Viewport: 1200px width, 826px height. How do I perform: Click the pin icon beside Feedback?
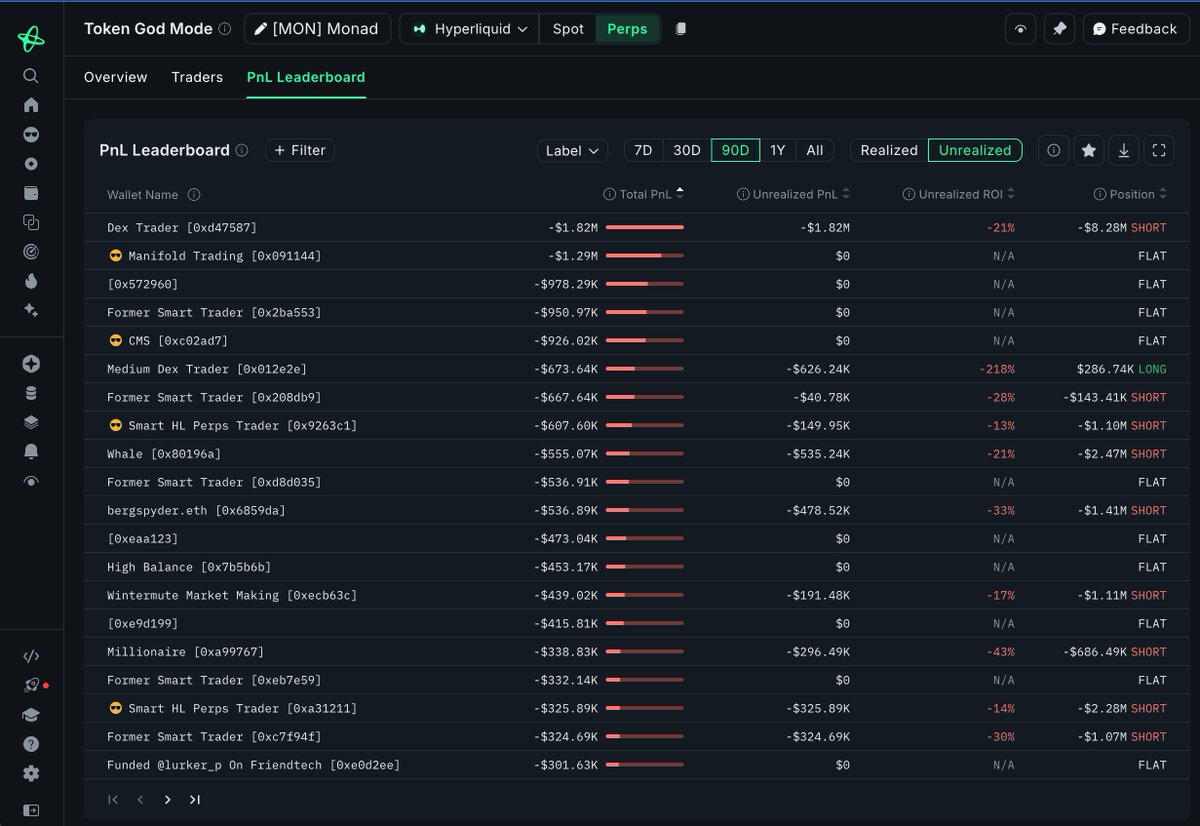[x=1060, y=29]
